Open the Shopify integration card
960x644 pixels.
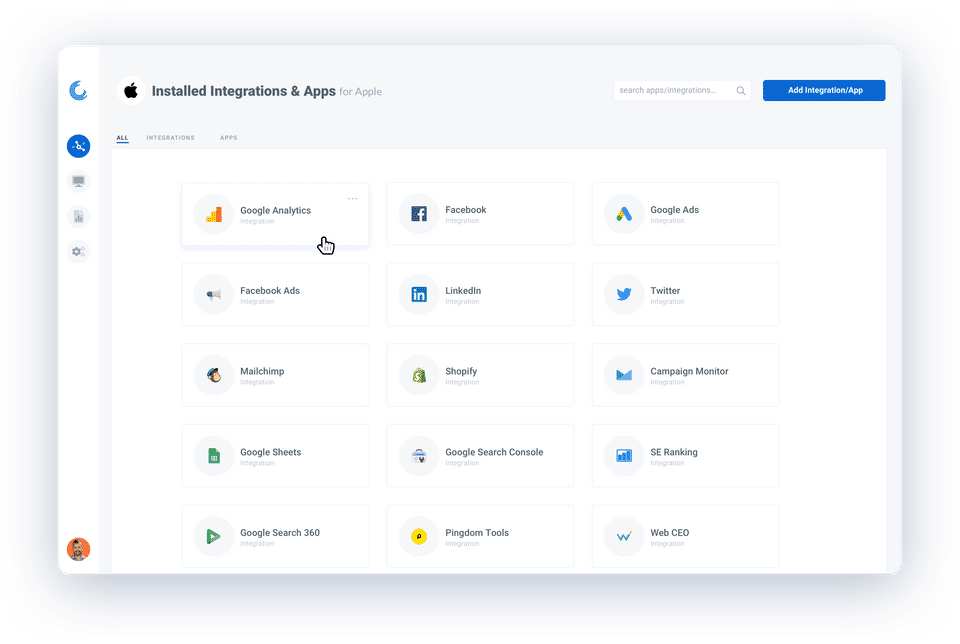[x=481, y=375]
